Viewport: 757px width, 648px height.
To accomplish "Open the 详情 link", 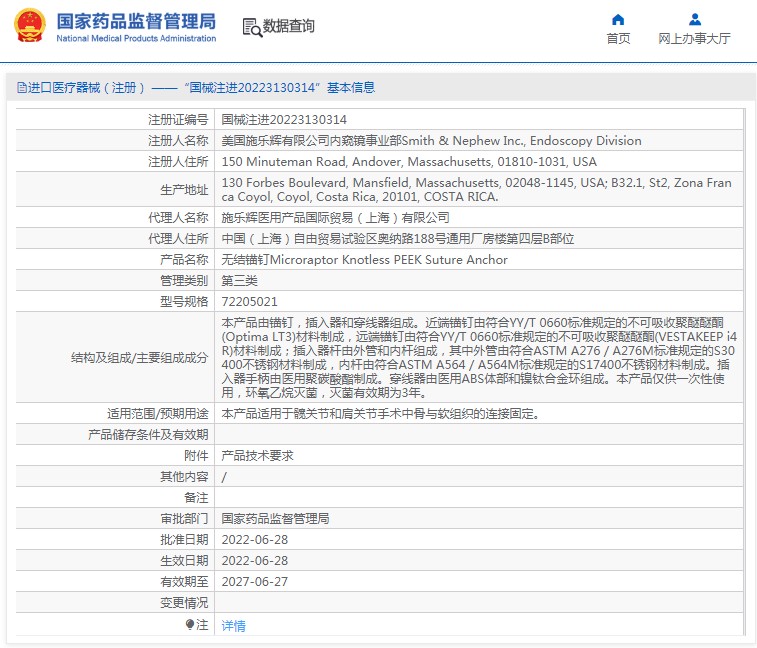I will pyautogui.click(x=234, y=625).
